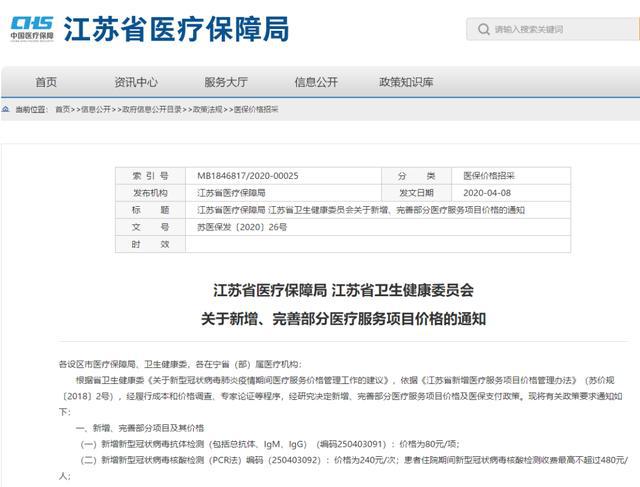The width and height of the screenshot is (640, 487).
Task: Click the item (二) PCR nucleic acid test line
Action: (x=354, y=460)
